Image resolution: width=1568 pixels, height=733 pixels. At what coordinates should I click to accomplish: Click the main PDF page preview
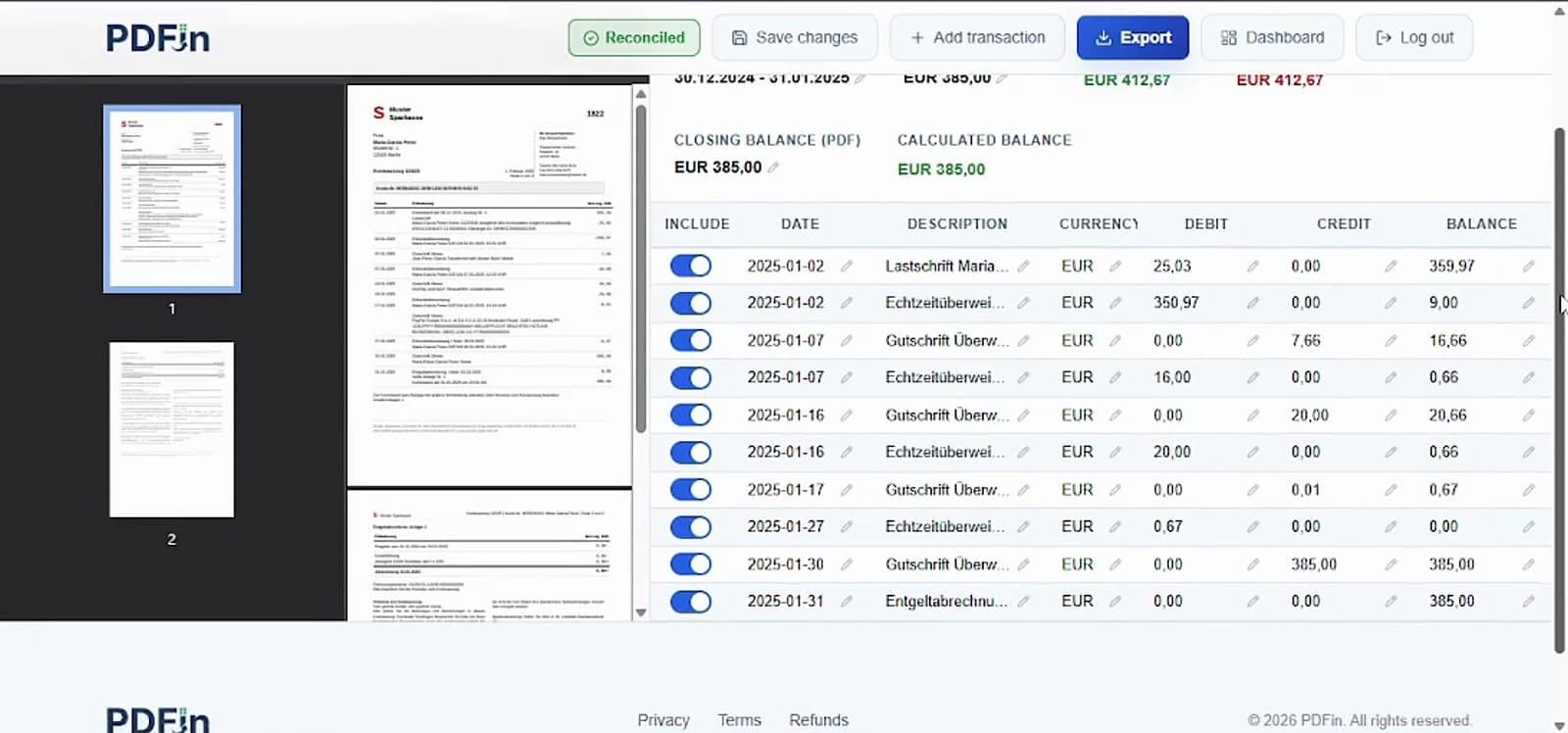pos(489,285)
